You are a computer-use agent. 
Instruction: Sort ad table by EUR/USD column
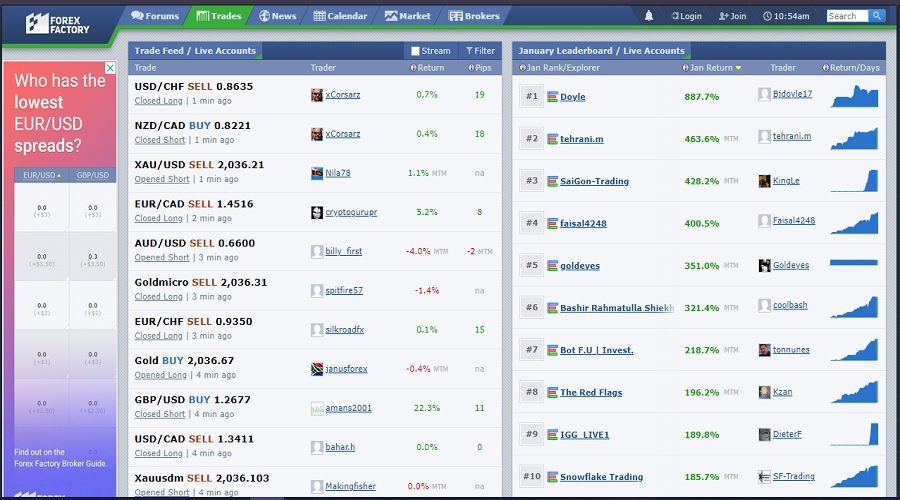[x=41, y=175]
